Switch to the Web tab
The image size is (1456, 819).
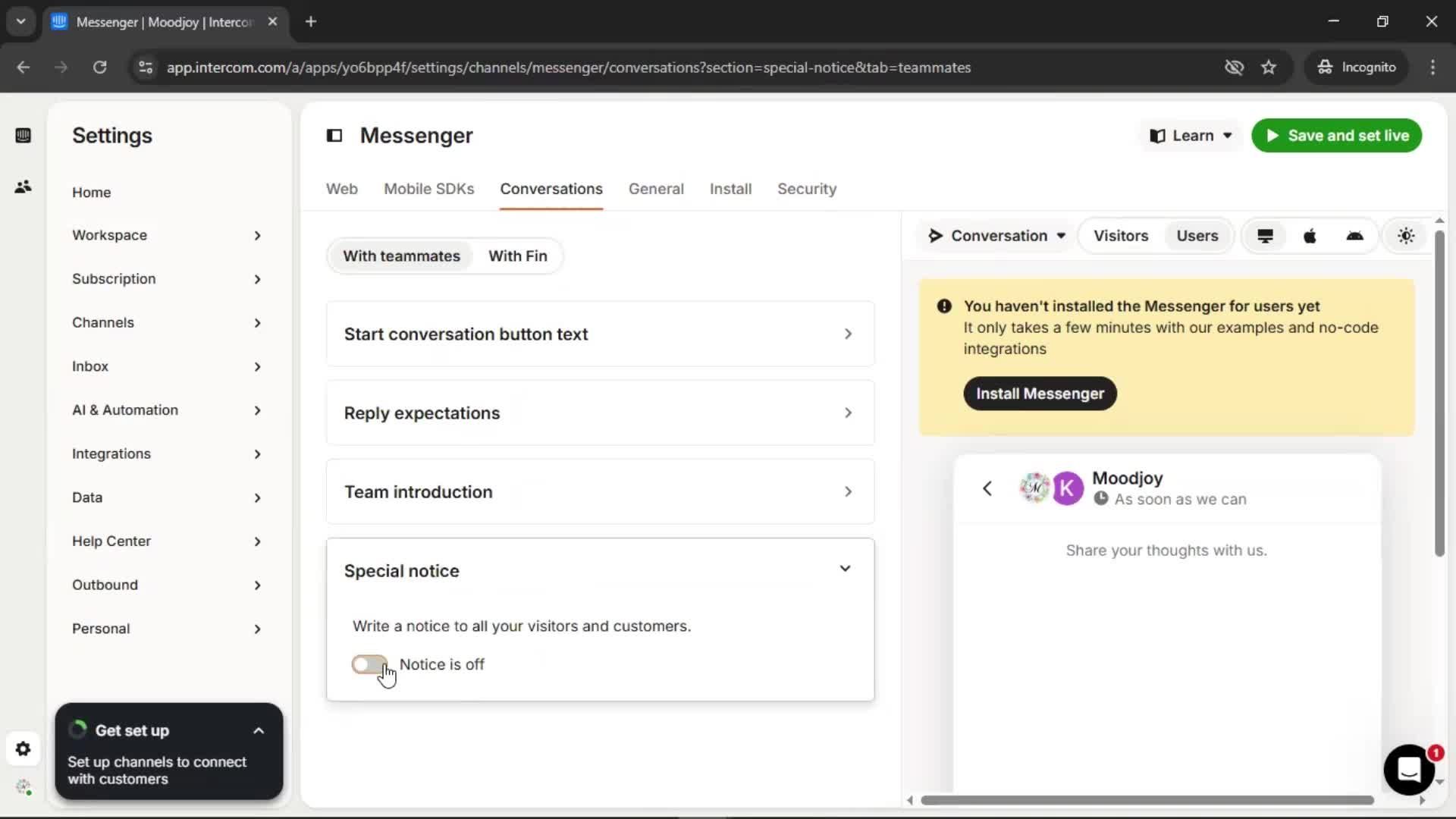(x=341, y=189)
